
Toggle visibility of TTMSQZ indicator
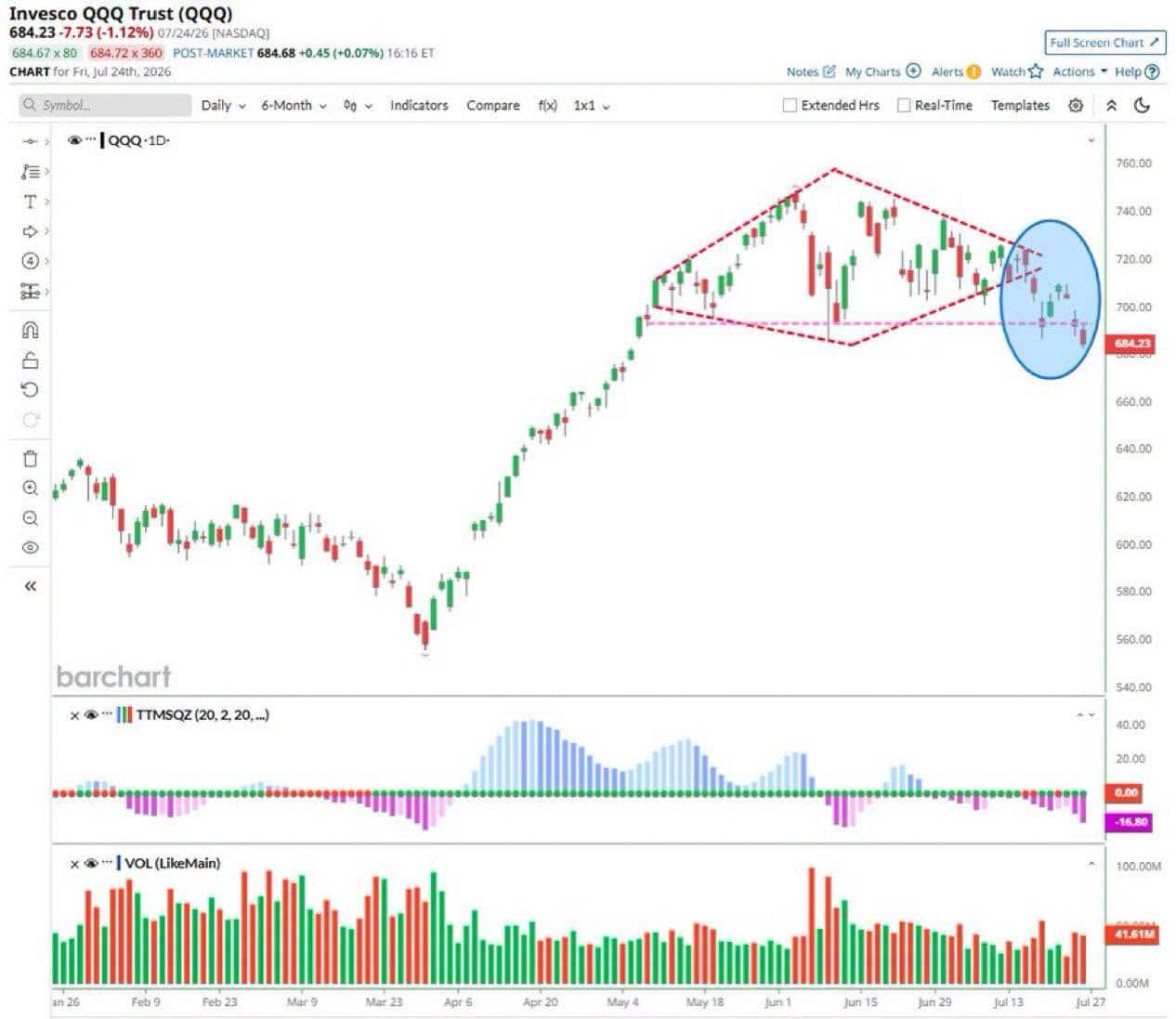(x=90, y=715)
